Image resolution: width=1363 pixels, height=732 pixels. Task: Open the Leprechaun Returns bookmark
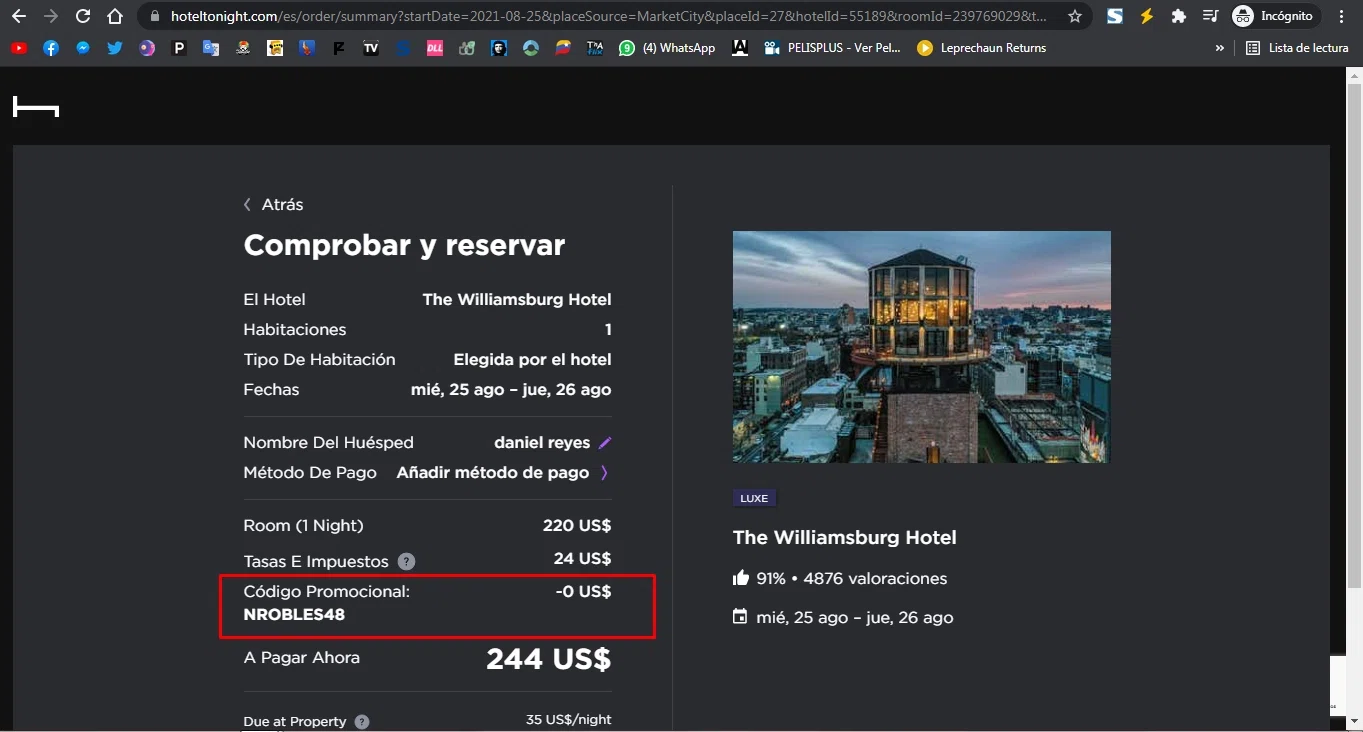[x=982, y=48]
